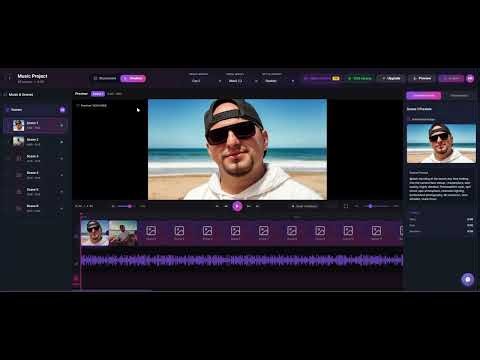The height and width of the screenshot is (360, 480).
Task: Click the action icon on Scene 6 row
Action: (x=61, y=209)
